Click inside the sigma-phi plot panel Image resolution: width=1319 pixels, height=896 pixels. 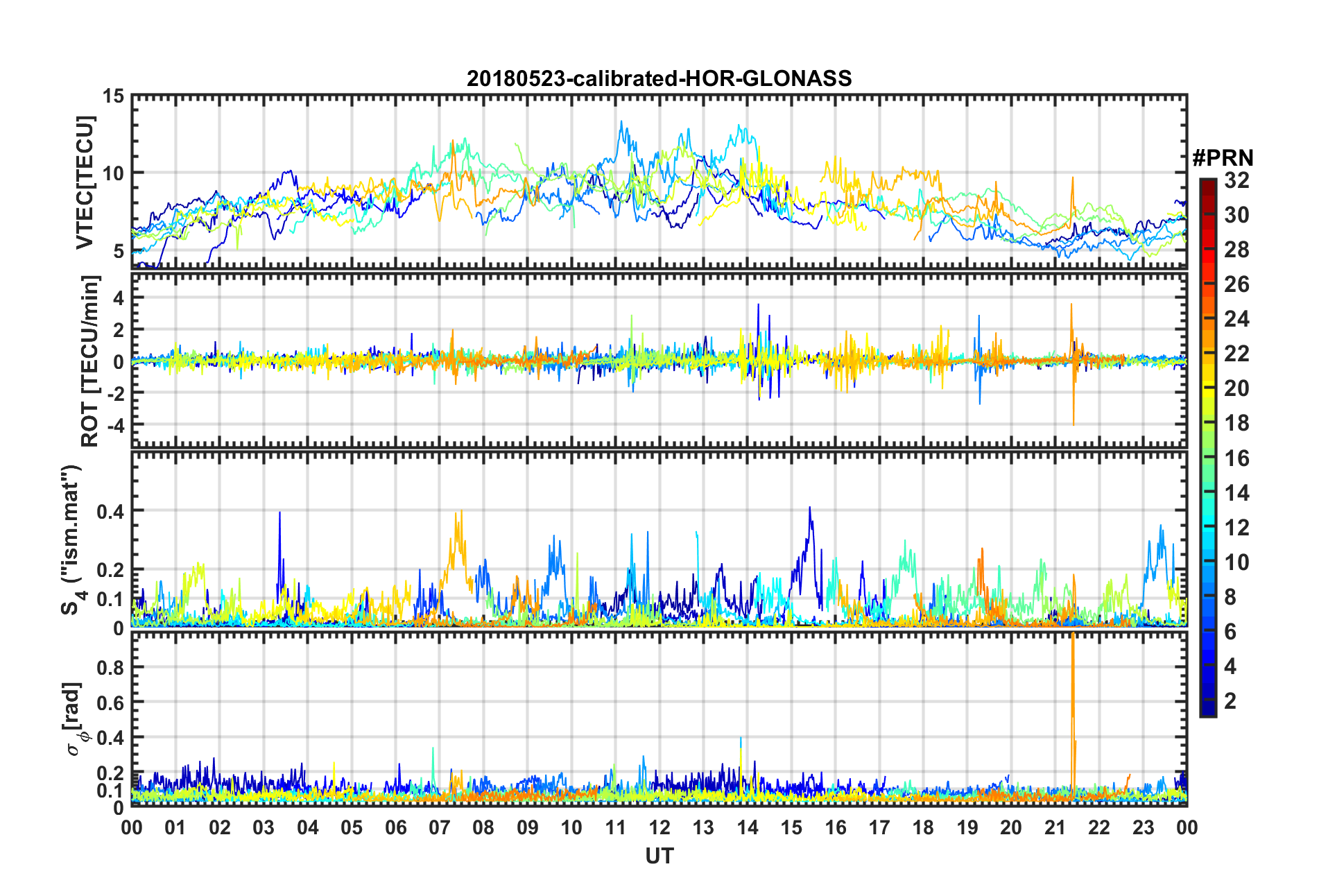pyautogui.click(x=659, y=720)
